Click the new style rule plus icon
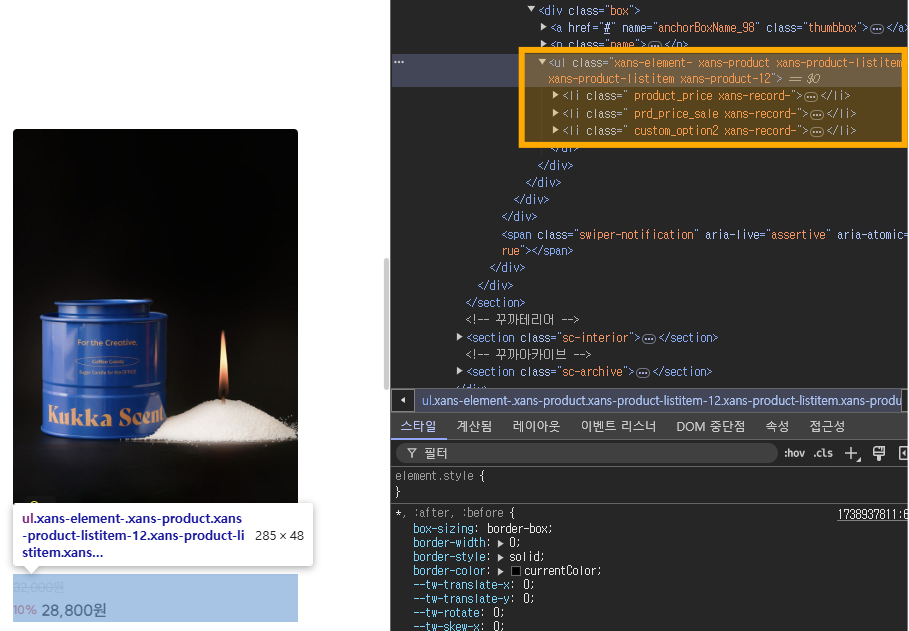This screenshot has height=631, width=909. coord(852,454)
